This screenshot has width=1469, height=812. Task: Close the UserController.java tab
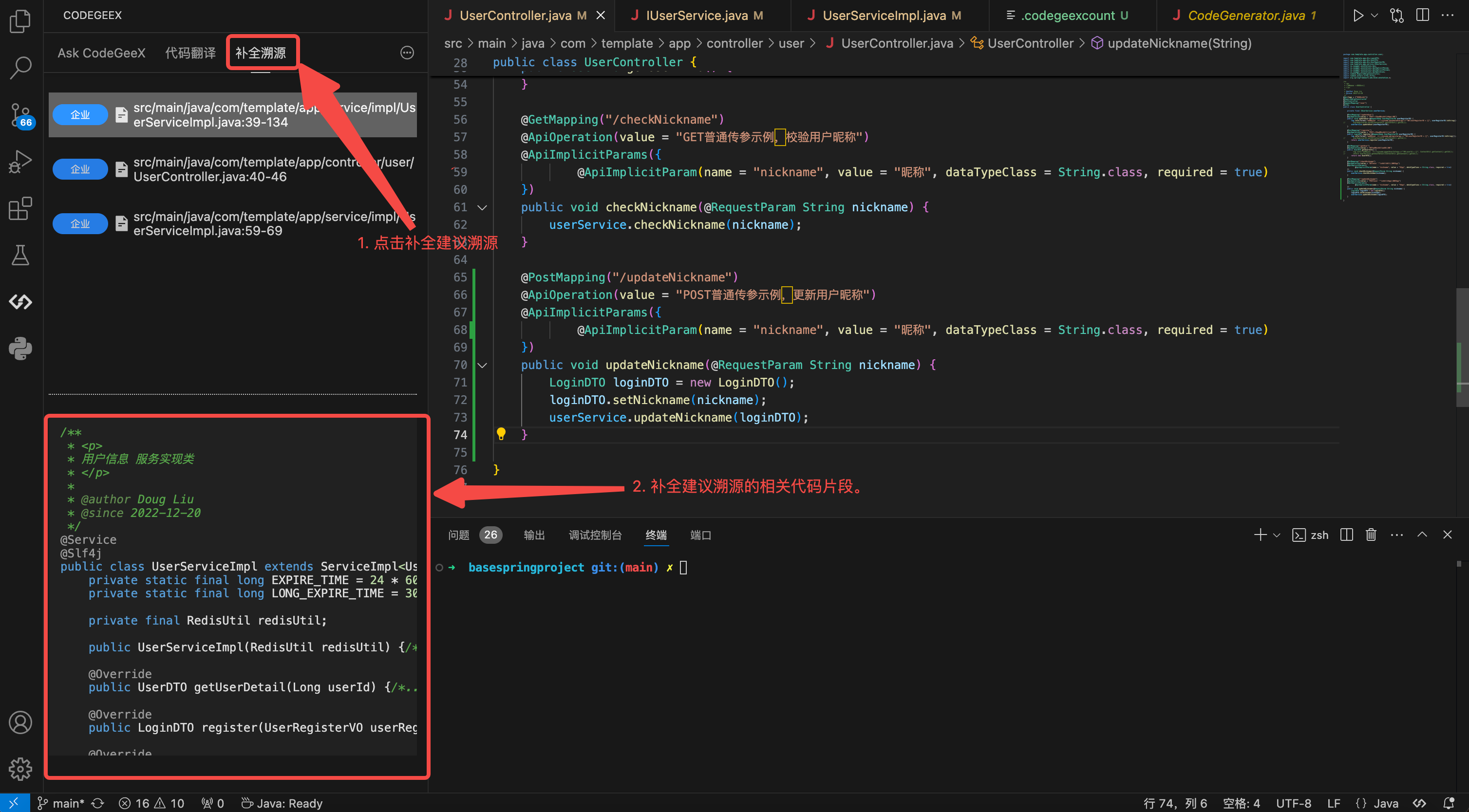tap(601, 16)
